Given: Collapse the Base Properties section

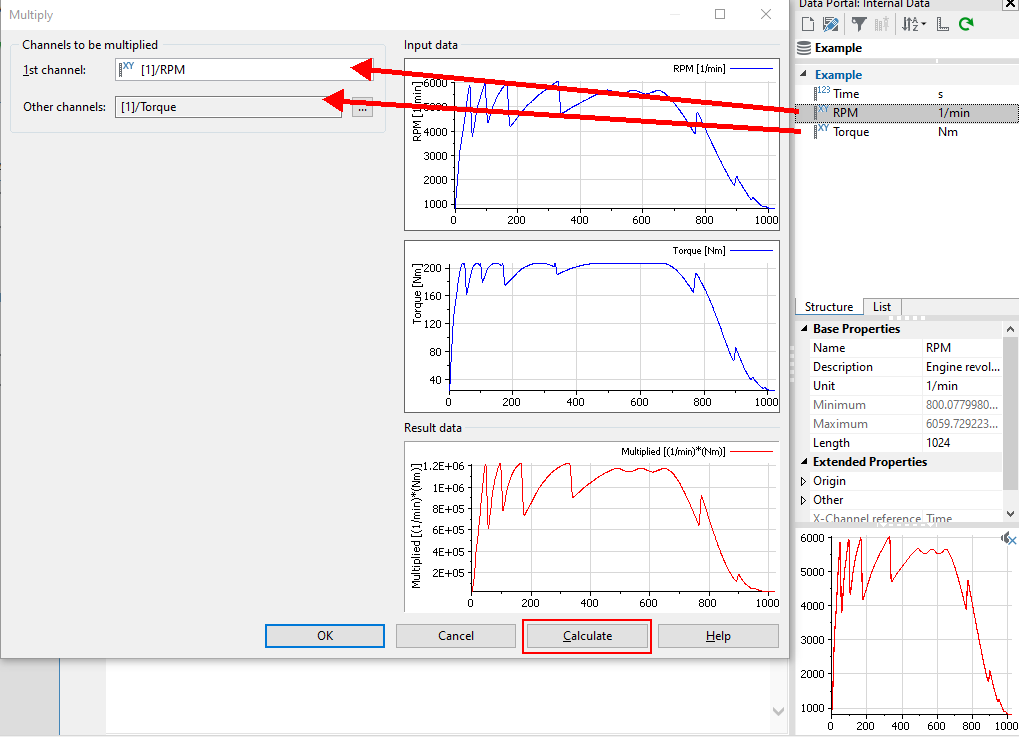Looking at the screenshot, I should [804, 329].
